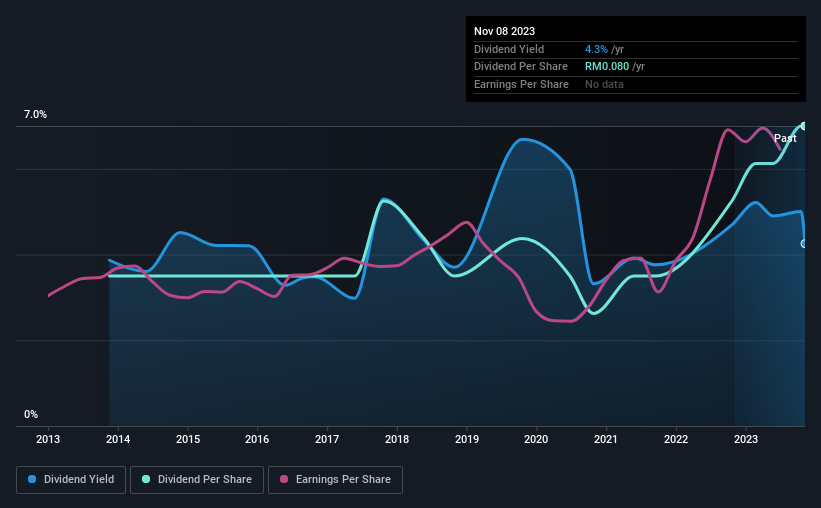This screenshot has width=821, height=508.
Task: Select the 2023 x-axis label
Action: tap(746, 439)
